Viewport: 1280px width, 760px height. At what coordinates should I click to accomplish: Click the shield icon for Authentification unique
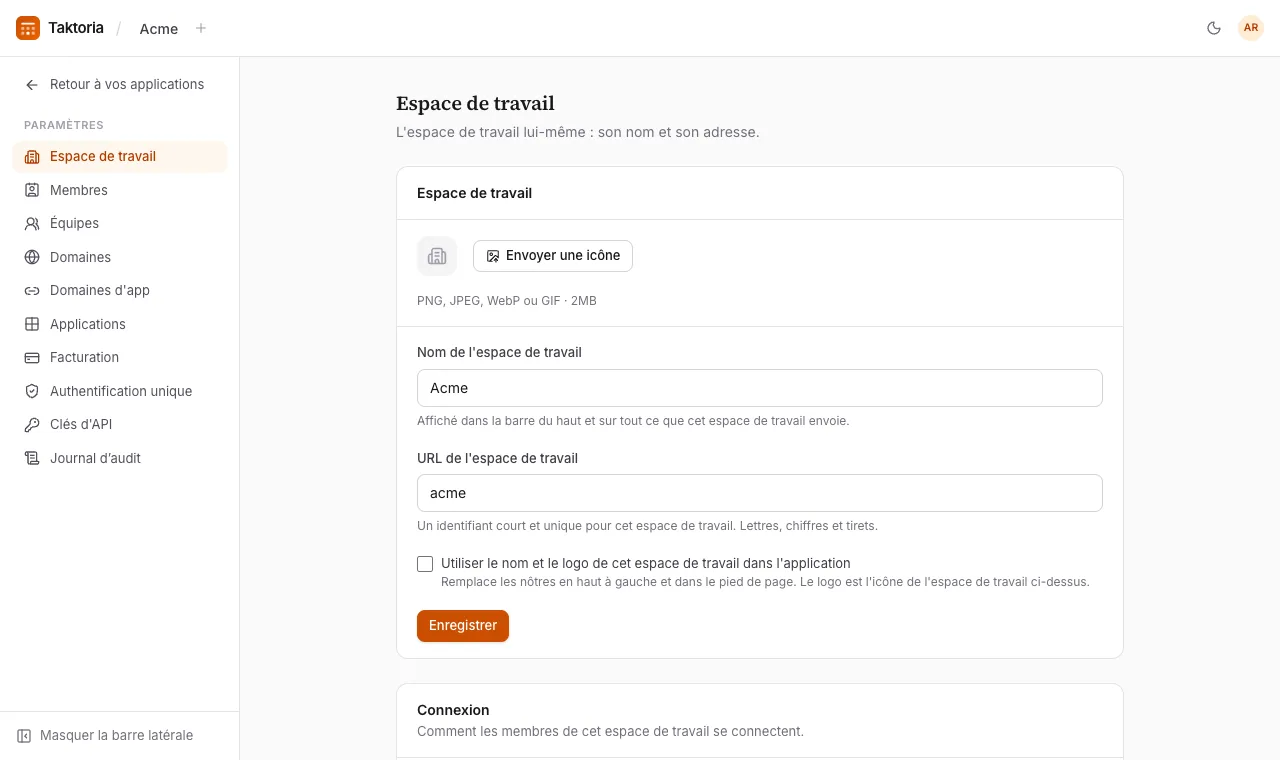pyautogui.click(x=32, y=391)
